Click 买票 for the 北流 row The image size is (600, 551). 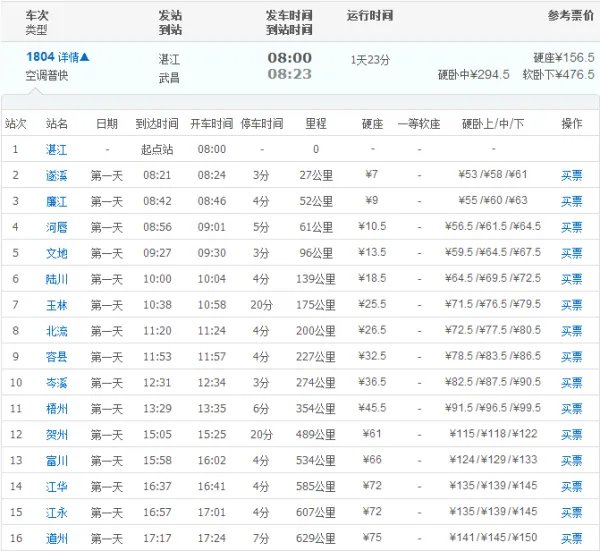click(x=572, y=331)
